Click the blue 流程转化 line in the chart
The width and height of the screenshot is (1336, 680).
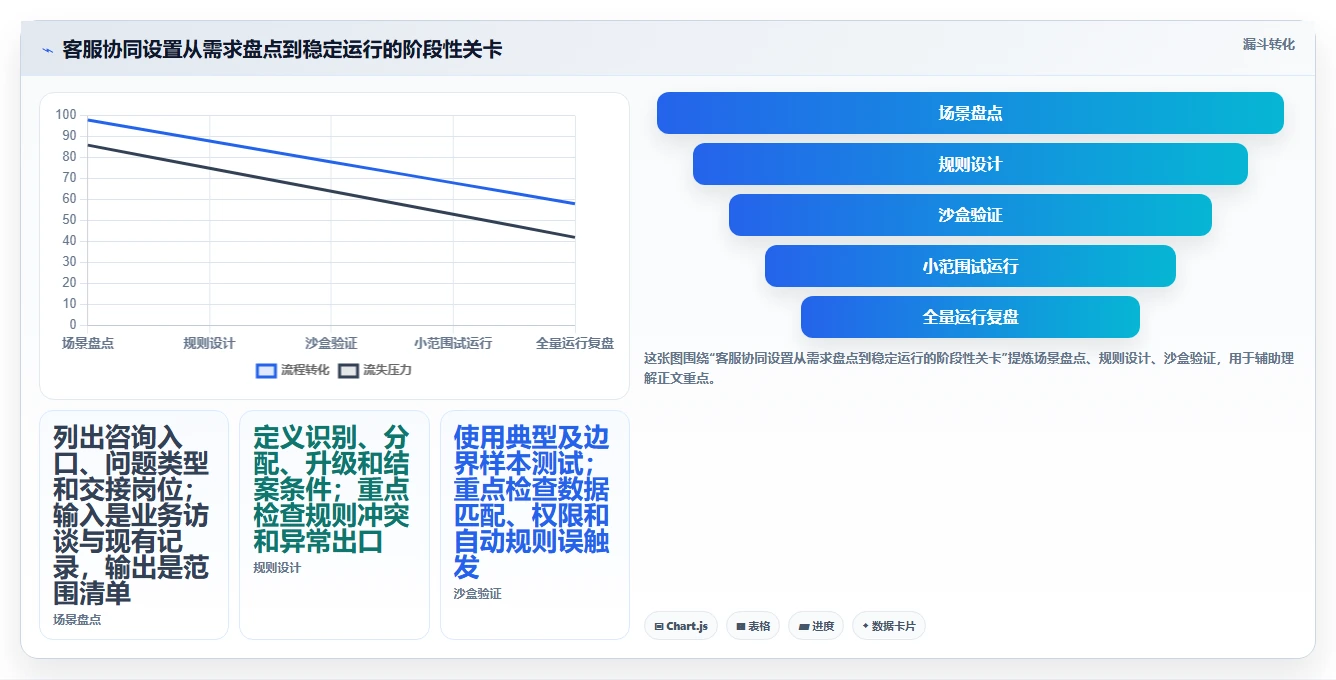[331, 162]
